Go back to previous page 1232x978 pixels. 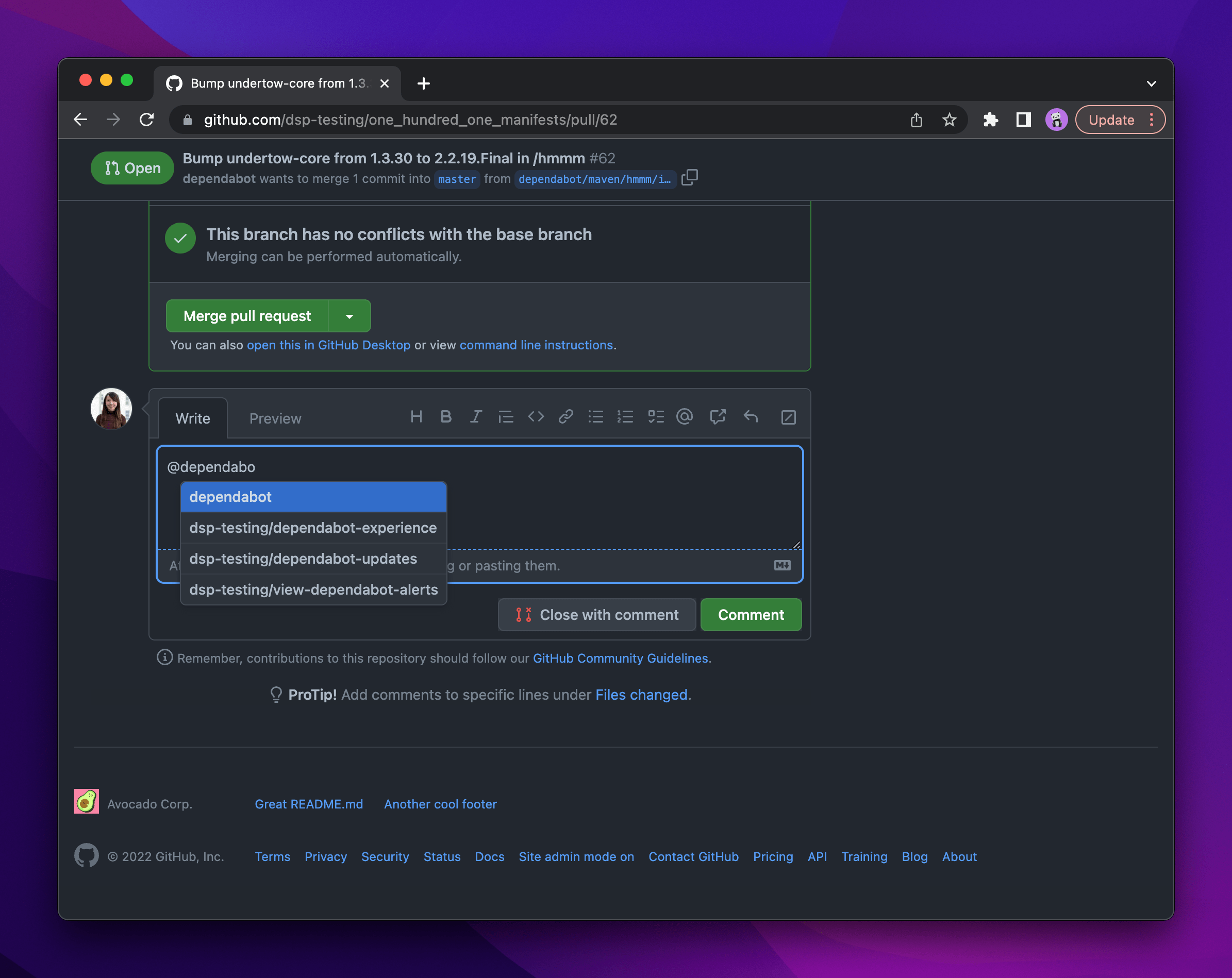(80, 120)
